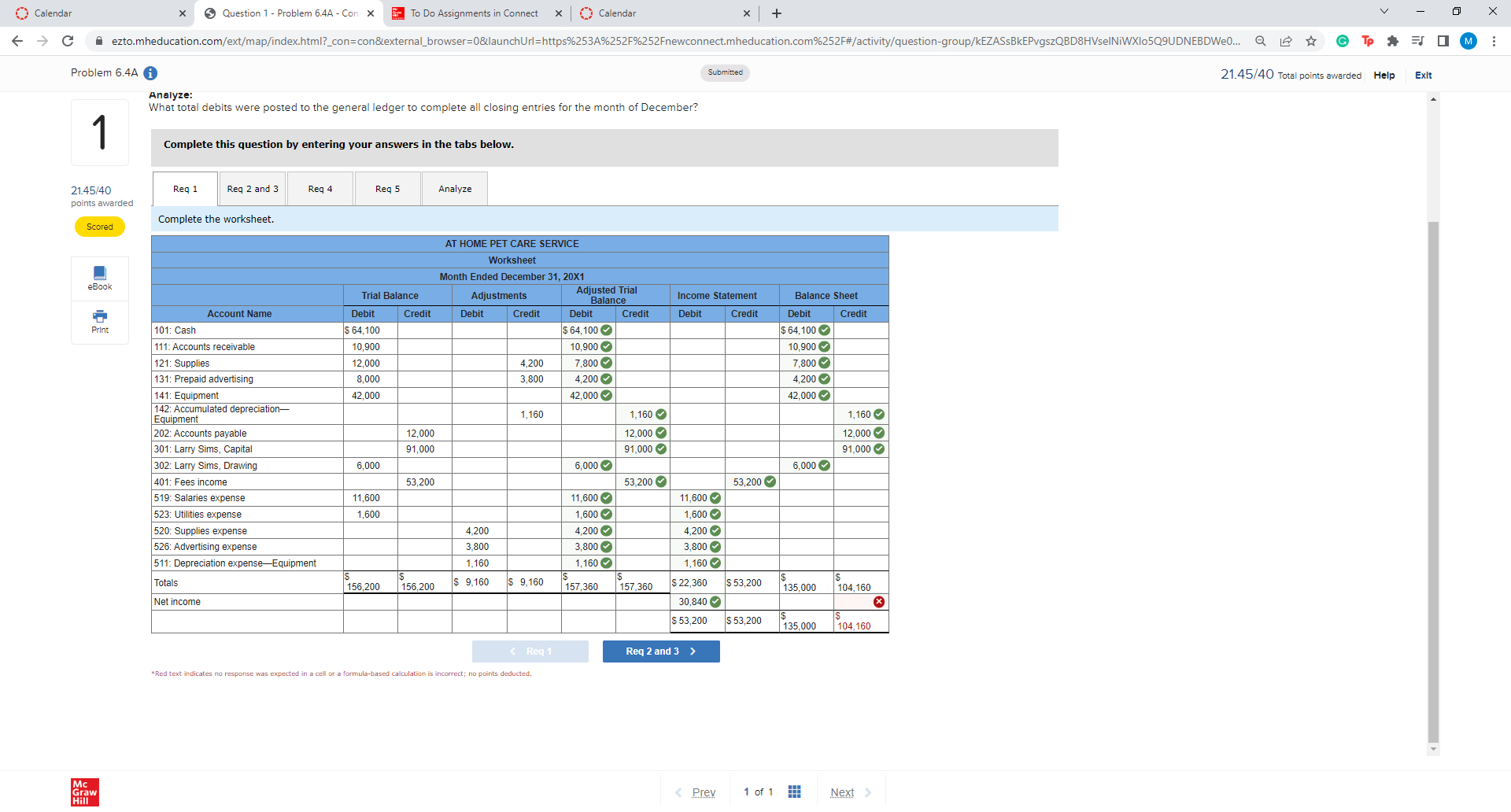Go back with the browser back arrow

click(x=17, y=41)
